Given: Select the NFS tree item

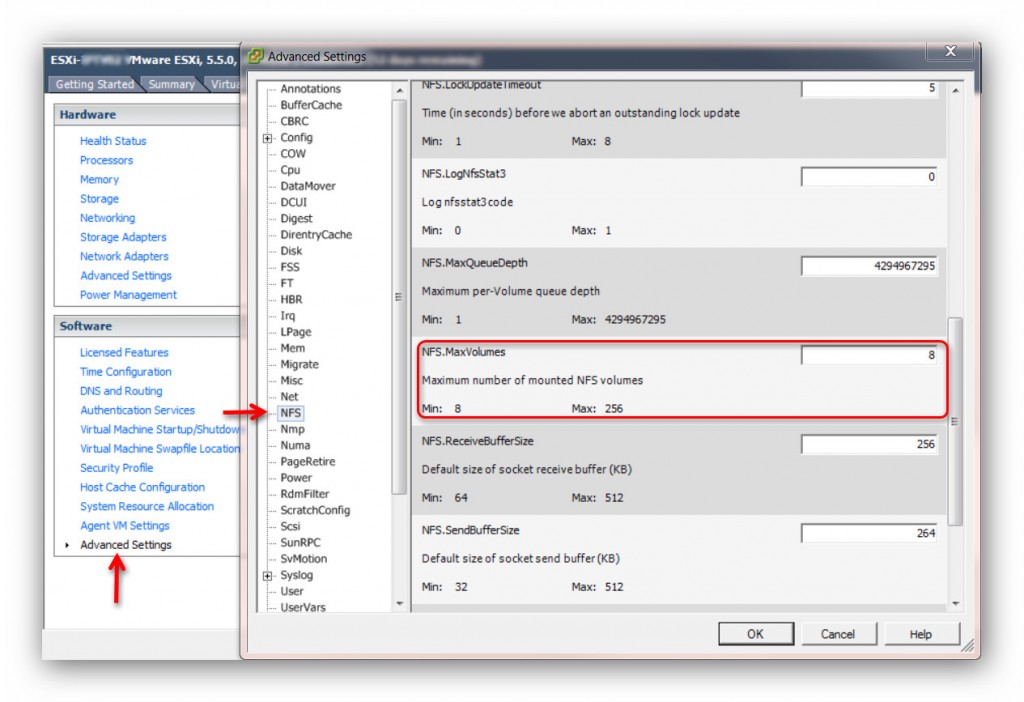Looking at the screenshot, I should pyautogui.click(x=291, y=413).
